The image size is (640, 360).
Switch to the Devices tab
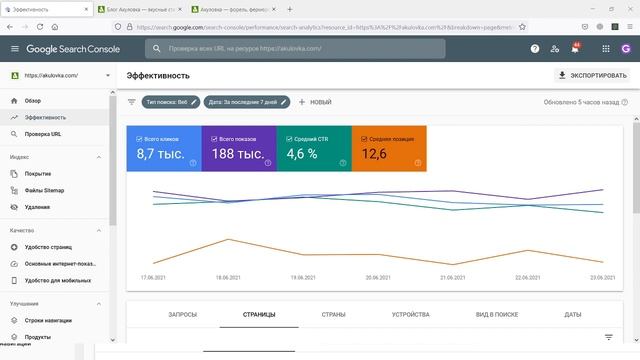click(411, 315)
